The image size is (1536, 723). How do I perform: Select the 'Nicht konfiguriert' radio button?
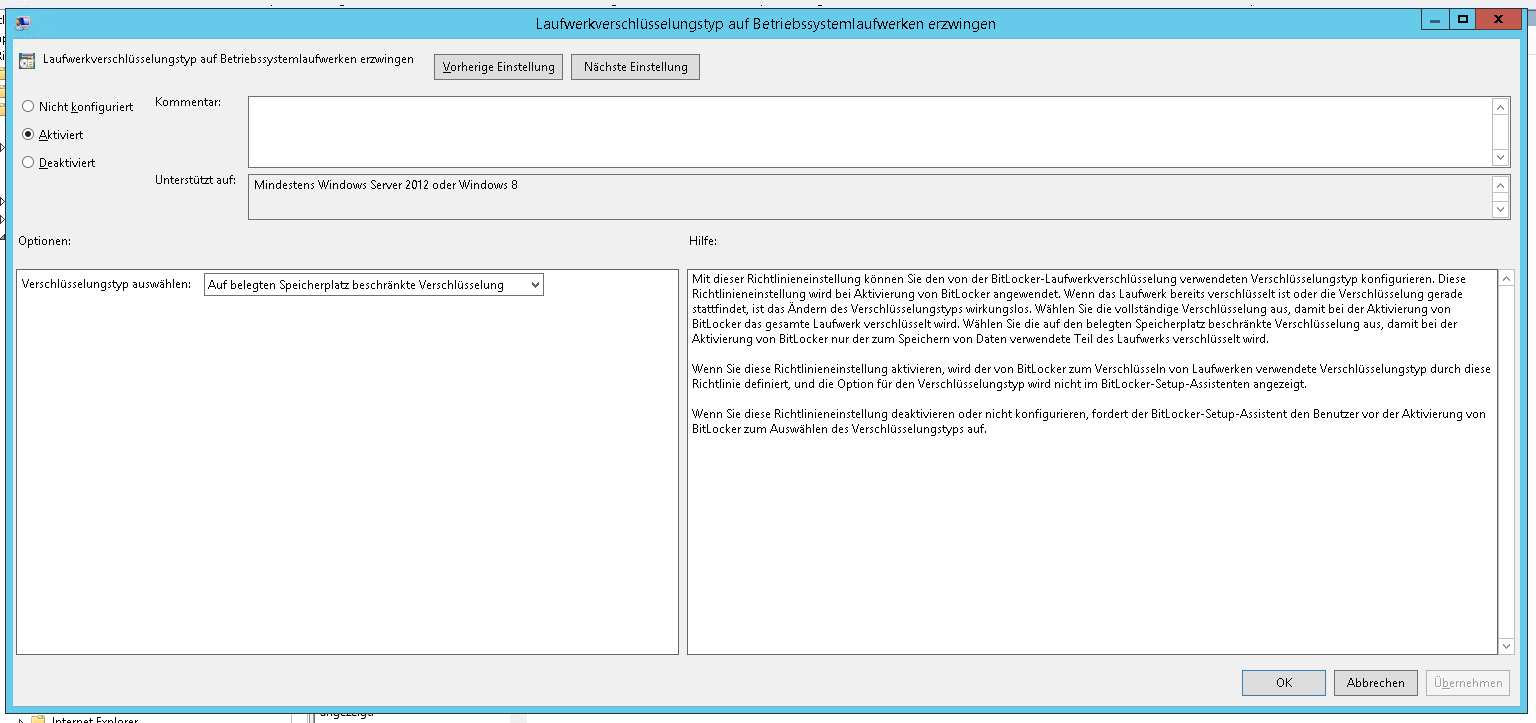[x=28, y=106]
